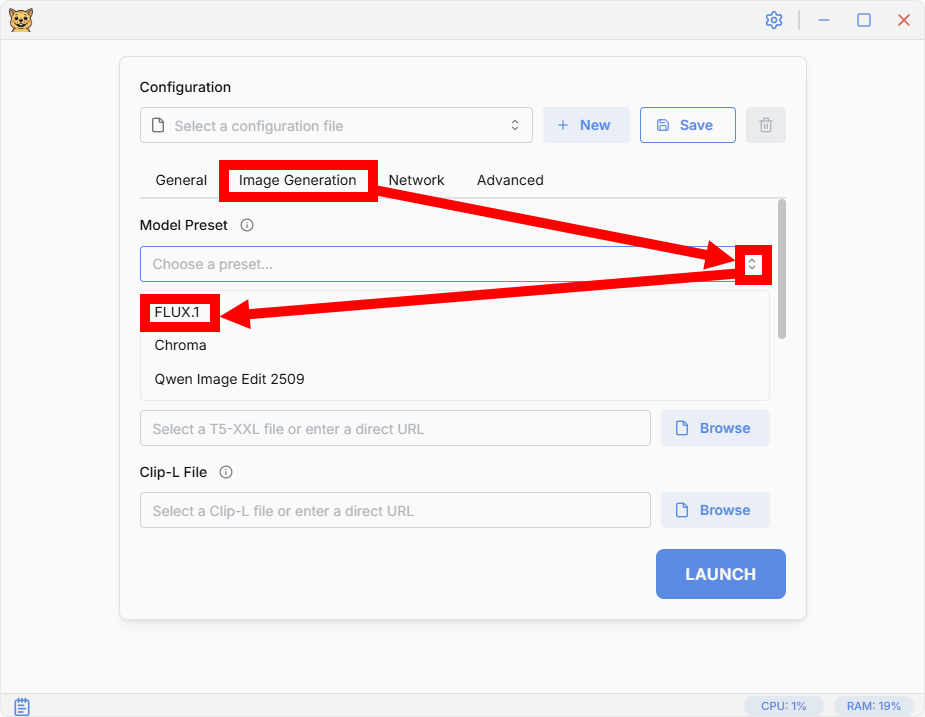Click the info icon beside Model Preset
This screenshot has height=717, width=925.
point(247,225)
